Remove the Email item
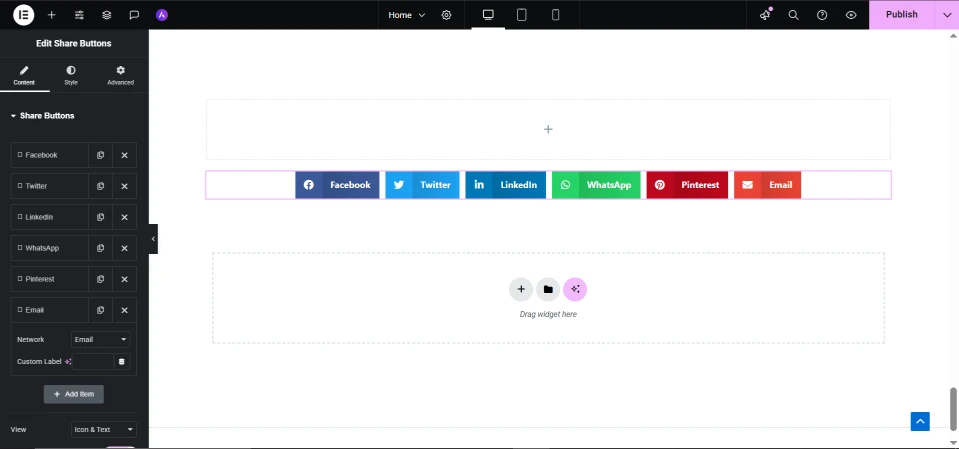Screen dimensions: 959x449 [124, 310]
